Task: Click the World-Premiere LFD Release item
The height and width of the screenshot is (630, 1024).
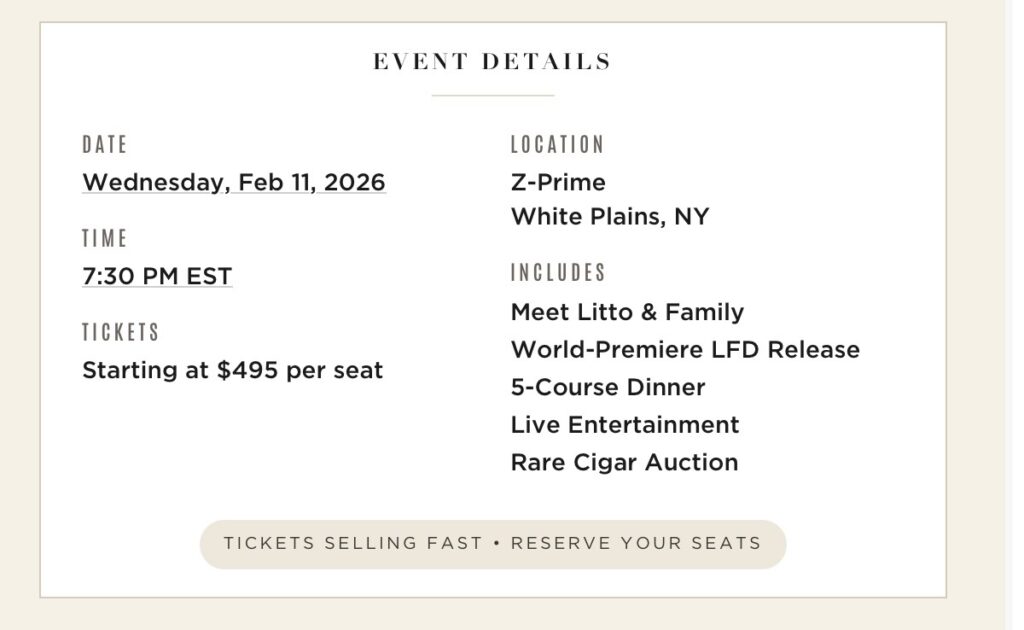Action: click(x=685, y=350)
